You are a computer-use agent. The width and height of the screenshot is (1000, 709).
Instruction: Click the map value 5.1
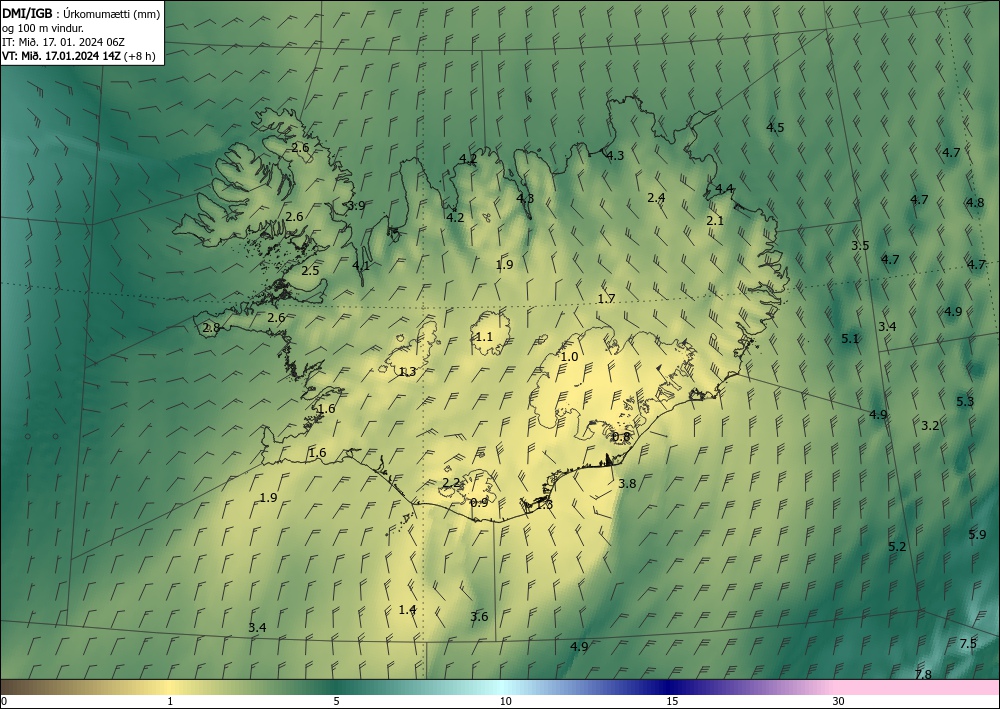point(849,339)
